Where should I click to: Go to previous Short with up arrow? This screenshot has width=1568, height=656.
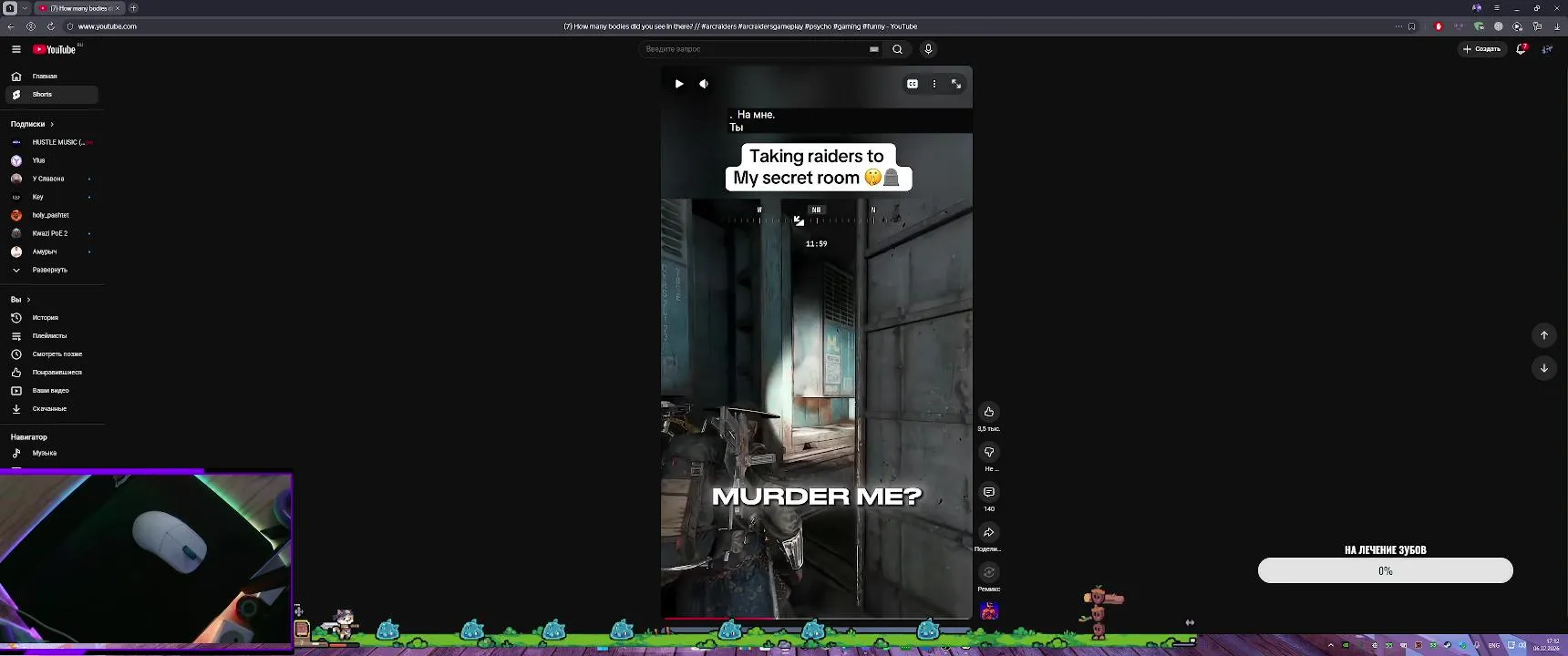click(x=1544, y=335)
